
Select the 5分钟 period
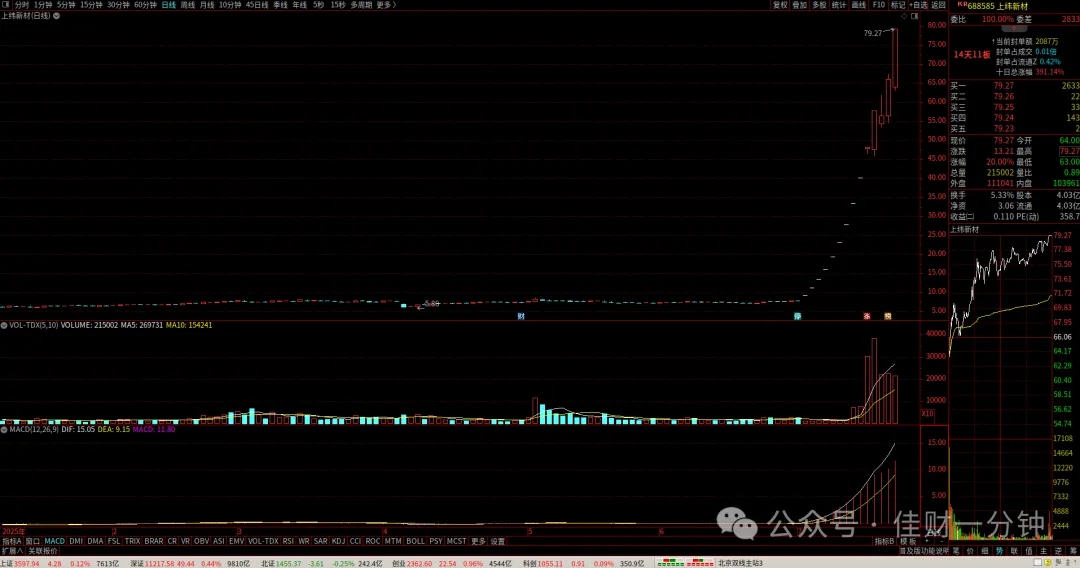(x=66, y=5)
